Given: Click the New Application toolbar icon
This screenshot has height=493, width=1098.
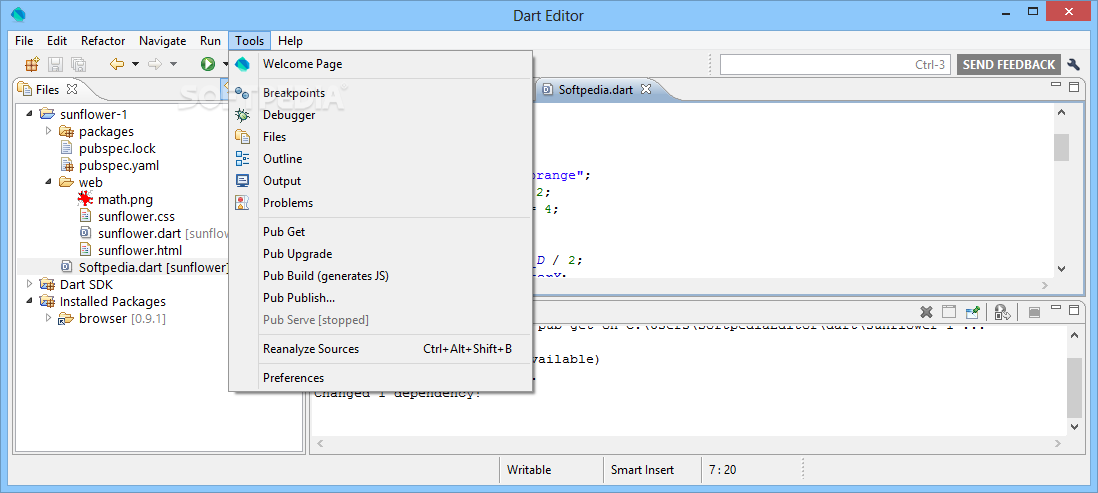Looking at the screenshot, I should click(32, 64).
